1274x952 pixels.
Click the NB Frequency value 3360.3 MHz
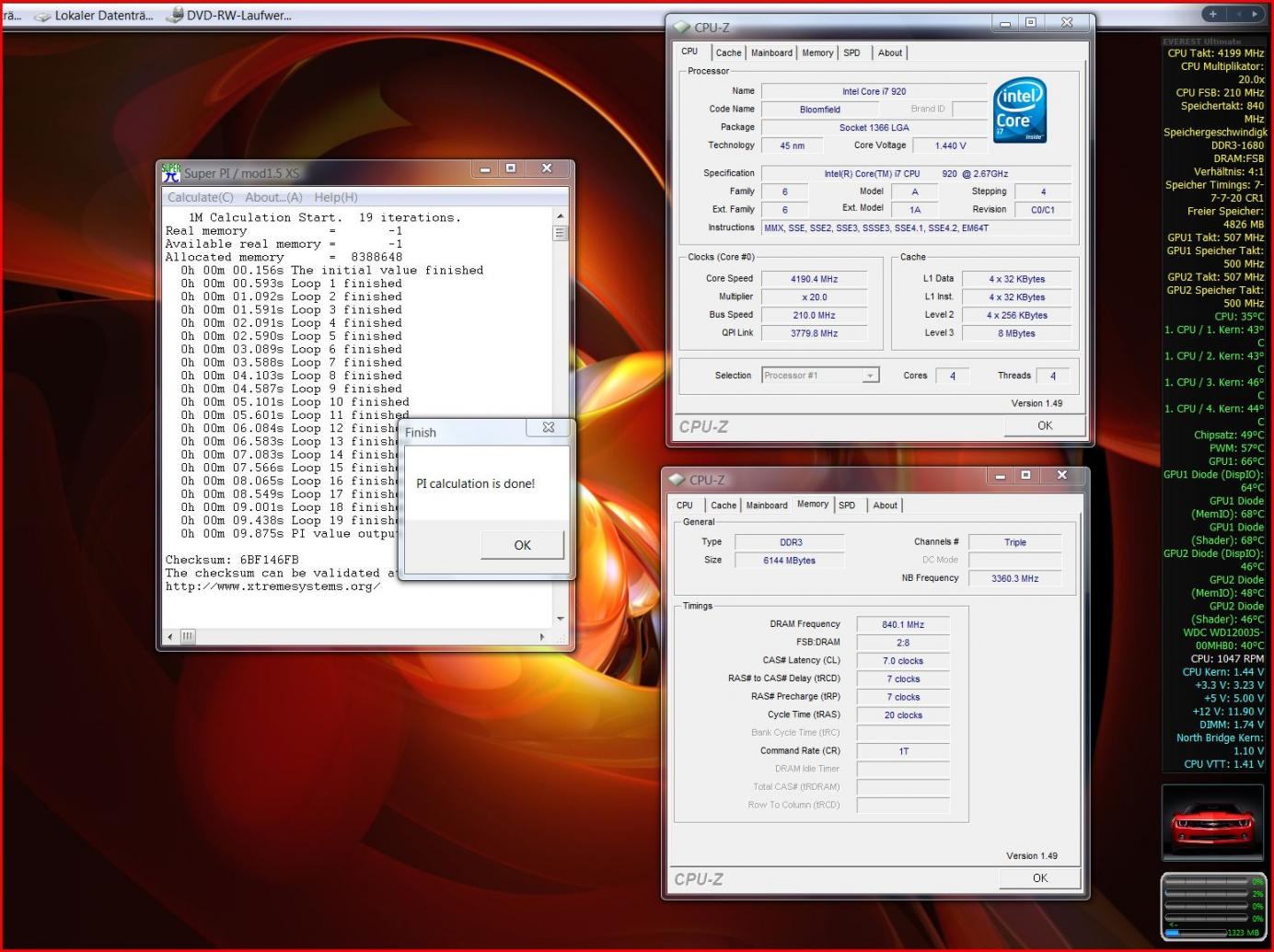tap(1014, 578)
